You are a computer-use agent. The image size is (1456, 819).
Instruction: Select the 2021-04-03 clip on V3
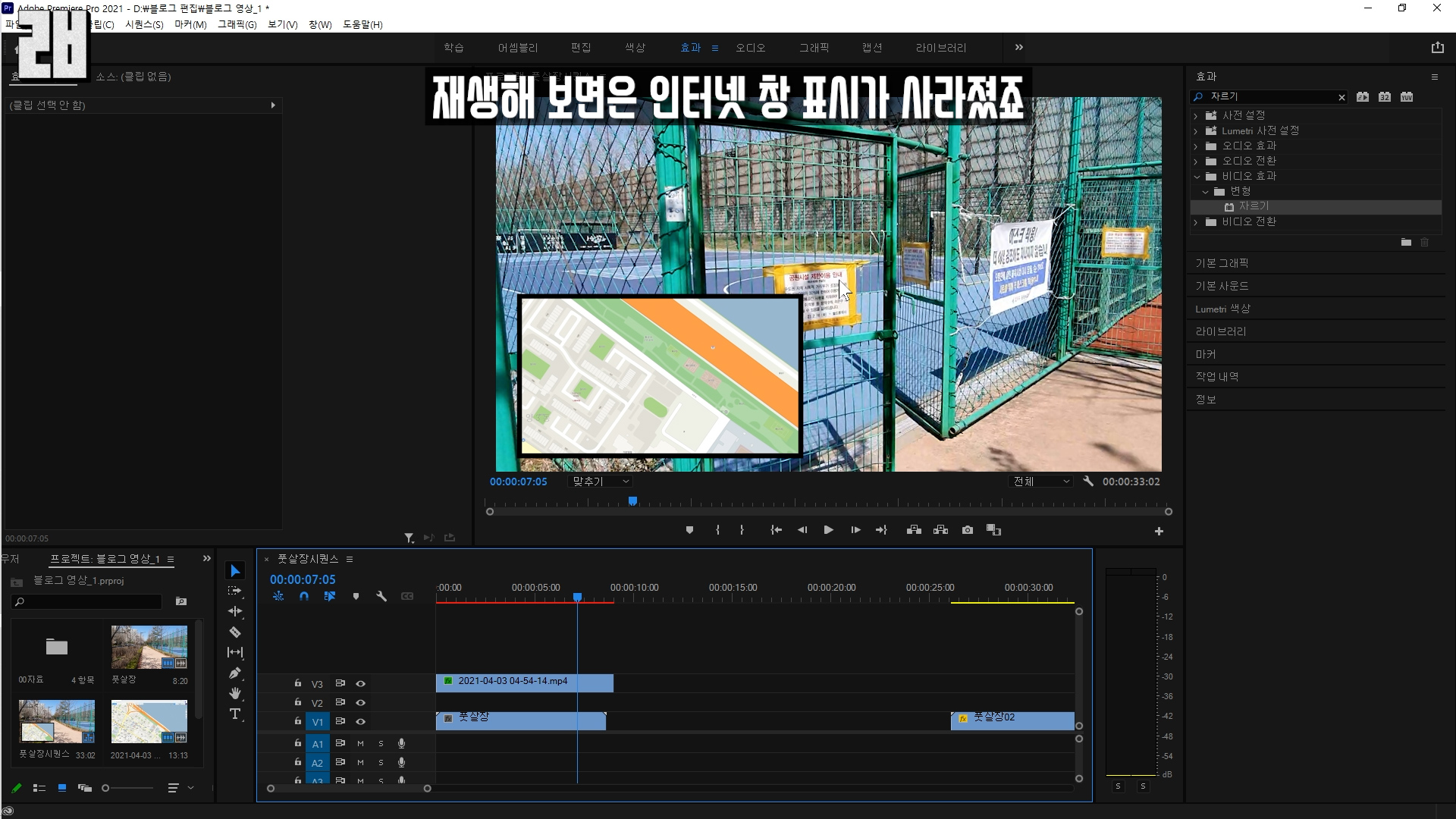click(x=524, y=682)
